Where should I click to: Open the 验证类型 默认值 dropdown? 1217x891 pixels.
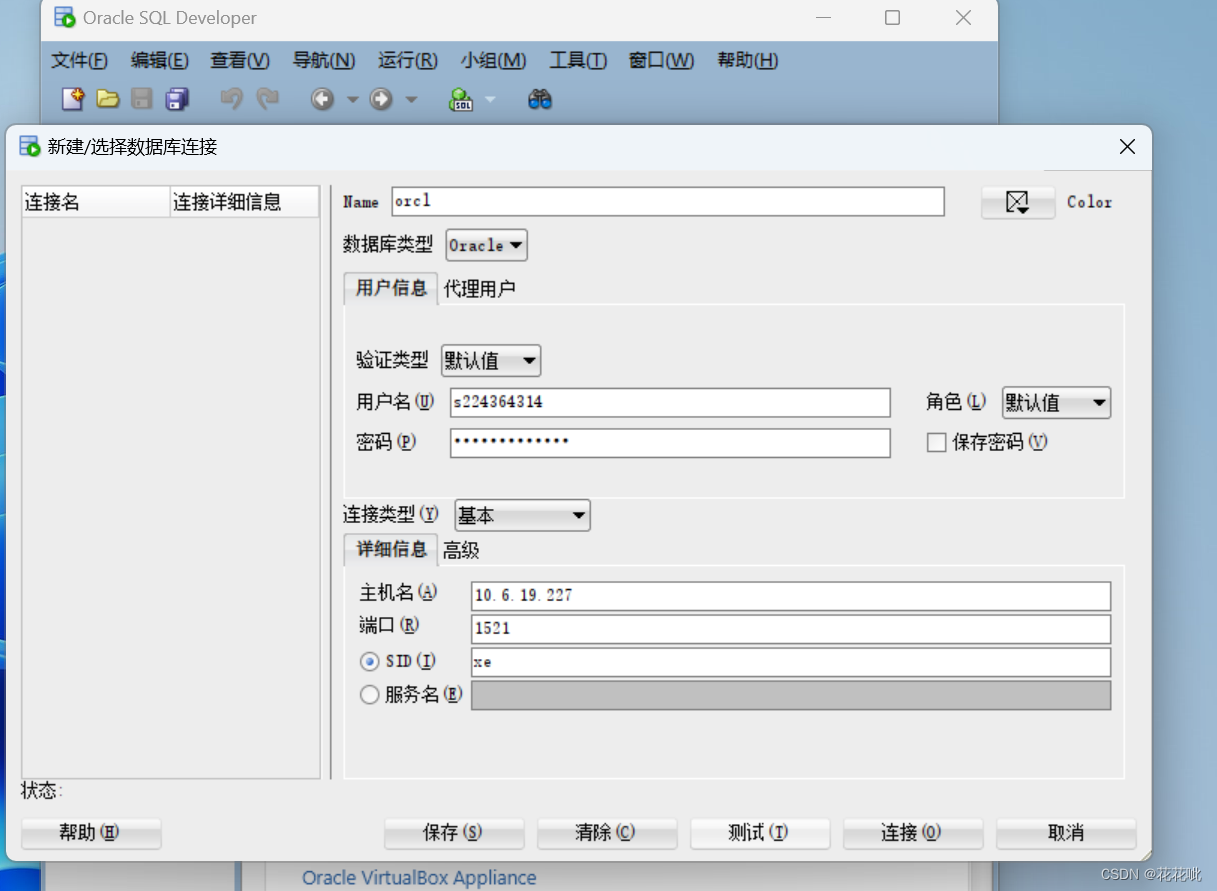(490, 361)
